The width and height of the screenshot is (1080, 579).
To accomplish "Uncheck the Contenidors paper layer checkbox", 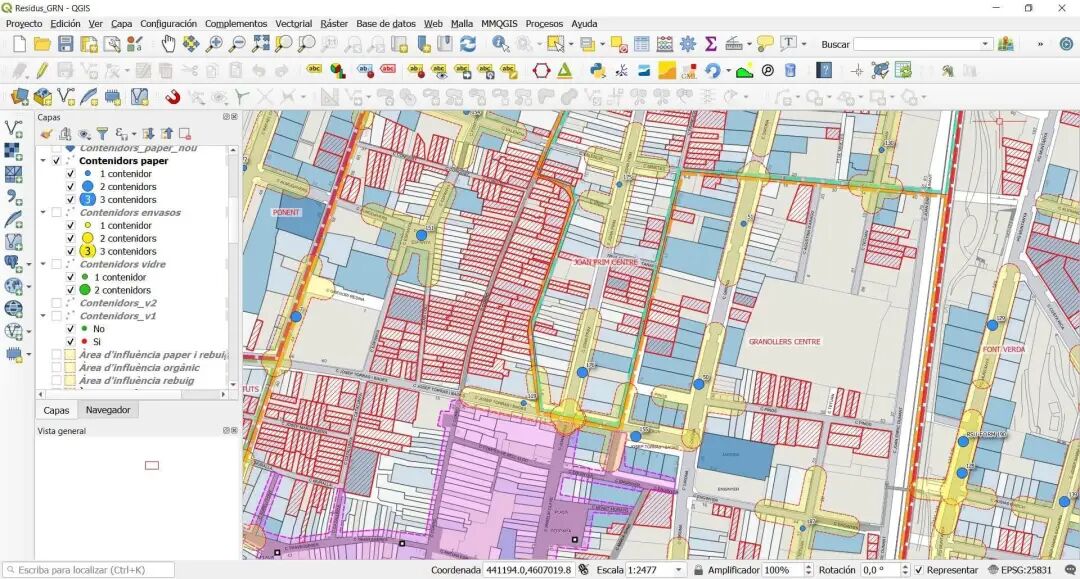I will 56,161.
